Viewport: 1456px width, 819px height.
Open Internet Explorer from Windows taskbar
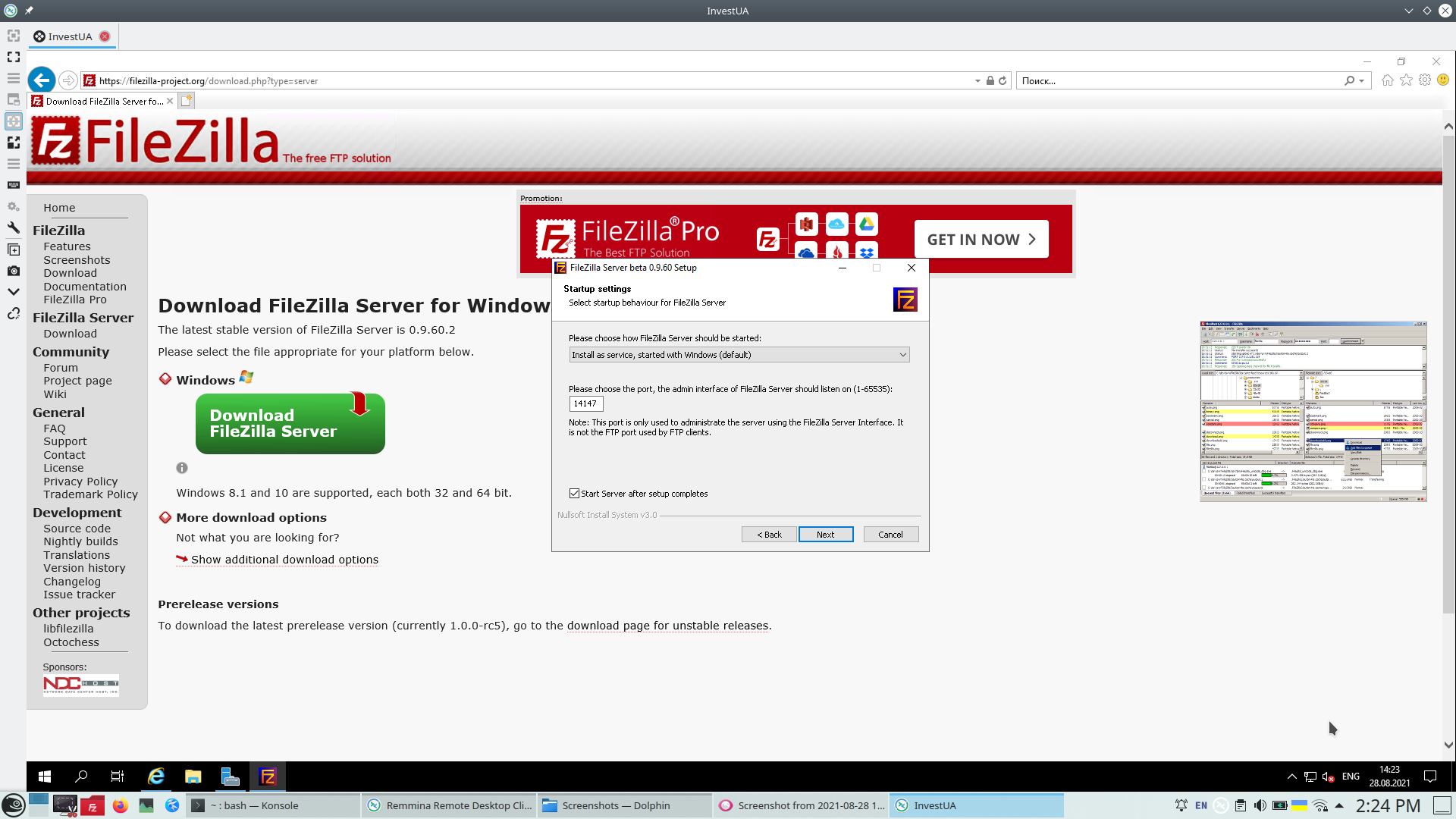[x=156, y=777]
